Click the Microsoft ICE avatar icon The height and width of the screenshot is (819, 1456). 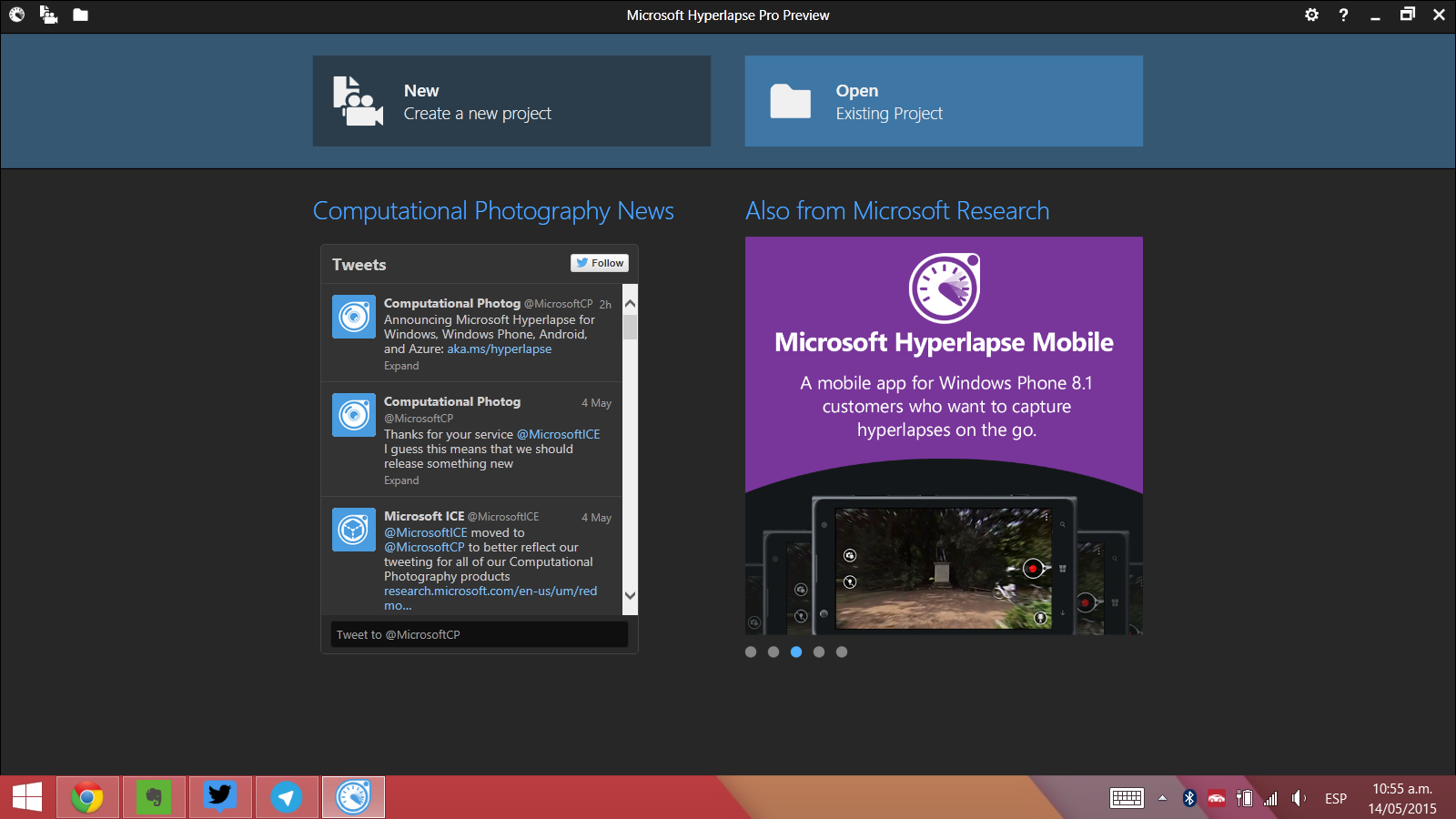tap(354, 530)
